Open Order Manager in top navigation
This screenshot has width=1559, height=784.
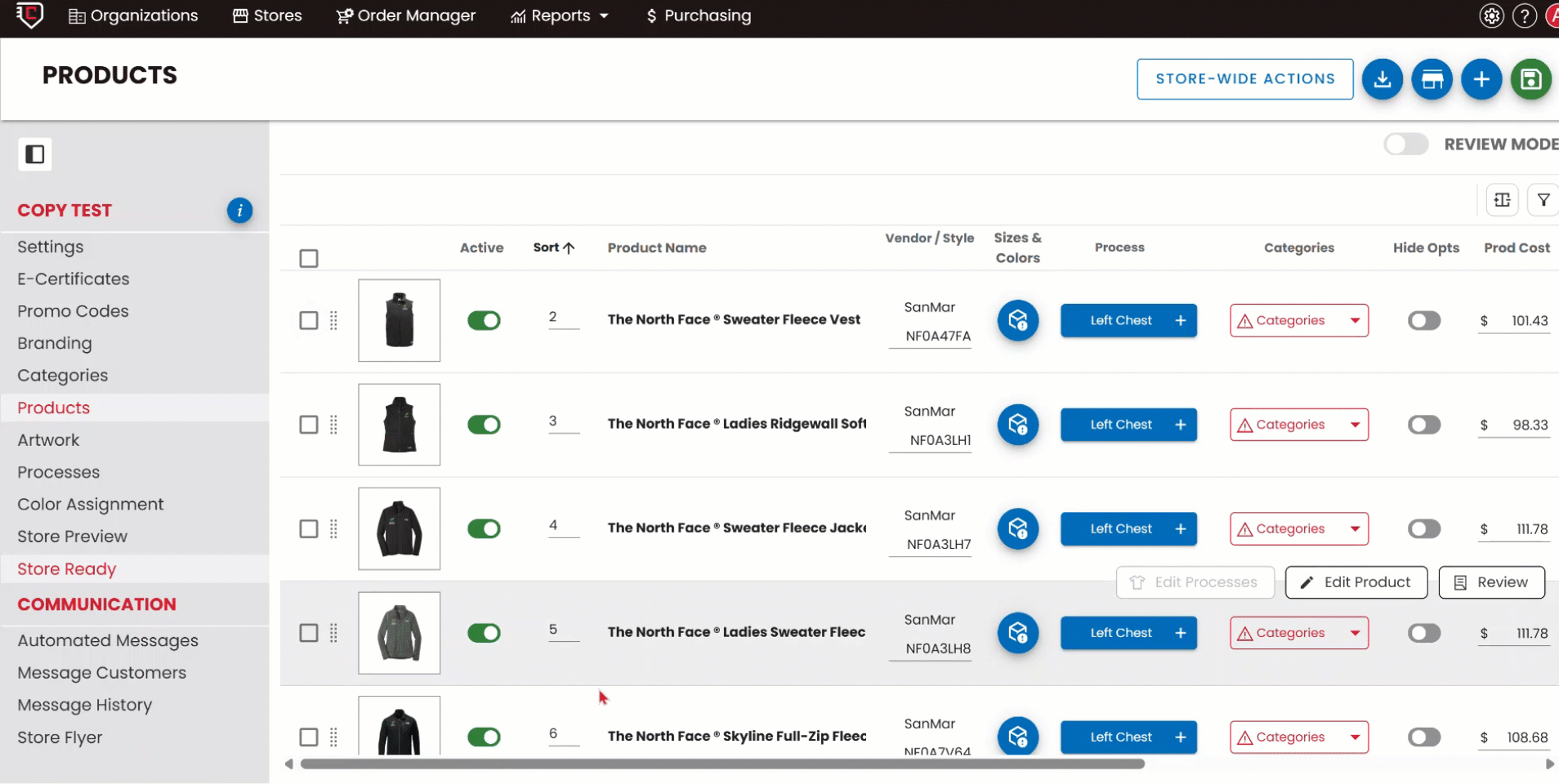[406, 16]
